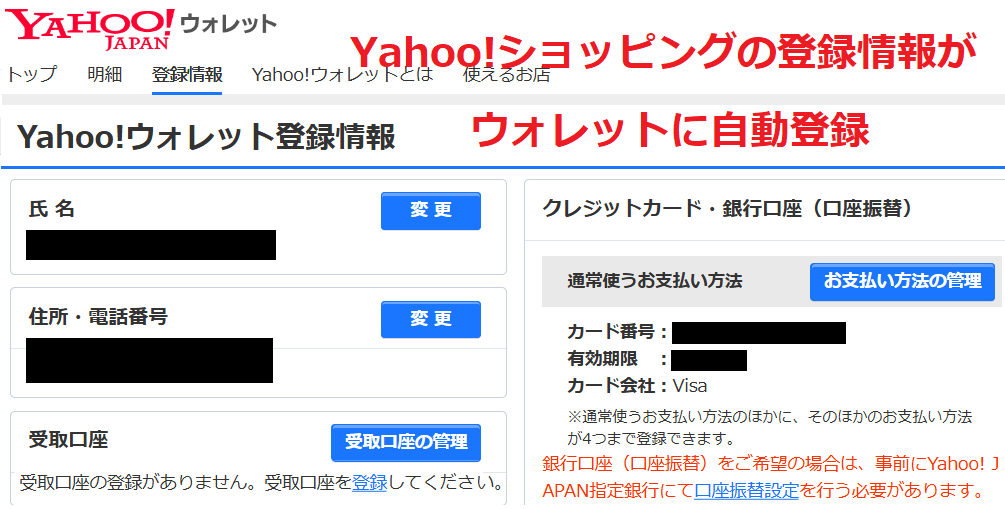Click the Yahoo!ウォレット登録情報 heading
This screenshot has width=1005, height=509.
point(206,137)
